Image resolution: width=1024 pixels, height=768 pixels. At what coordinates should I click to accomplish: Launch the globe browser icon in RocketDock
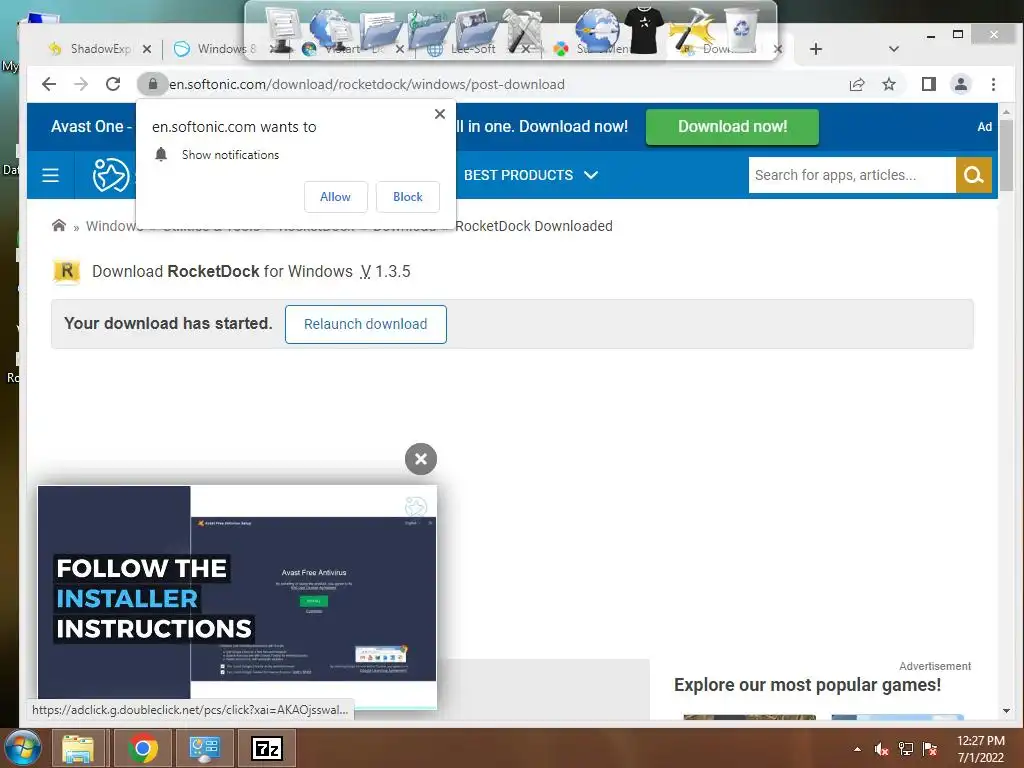click(x=597, y=30)
